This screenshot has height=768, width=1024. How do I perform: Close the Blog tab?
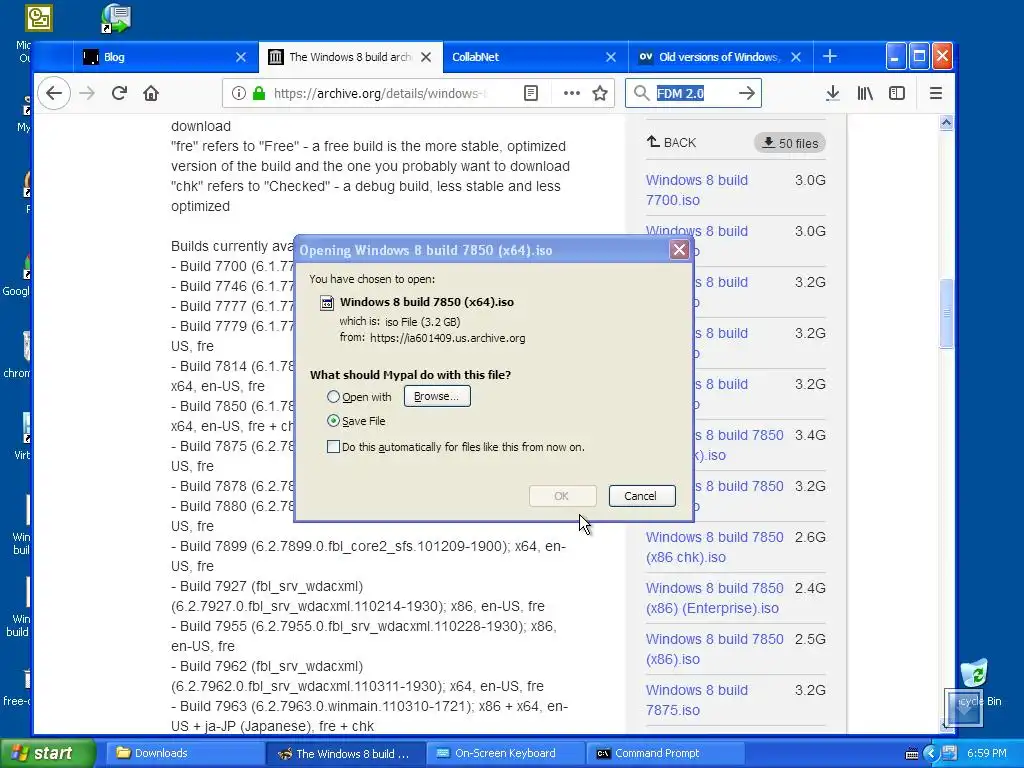[x=241, y=57]
